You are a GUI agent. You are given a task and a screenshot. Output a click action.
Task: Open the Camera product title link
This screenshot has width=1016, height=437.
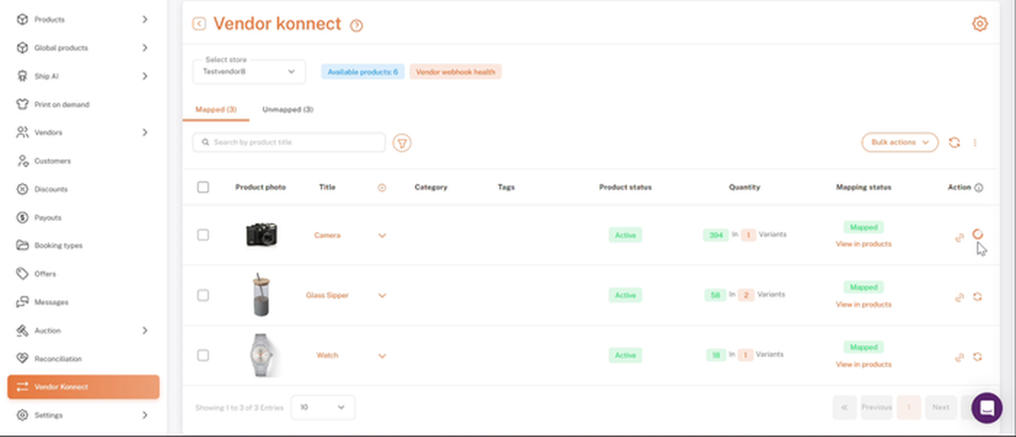click(327, 235)
